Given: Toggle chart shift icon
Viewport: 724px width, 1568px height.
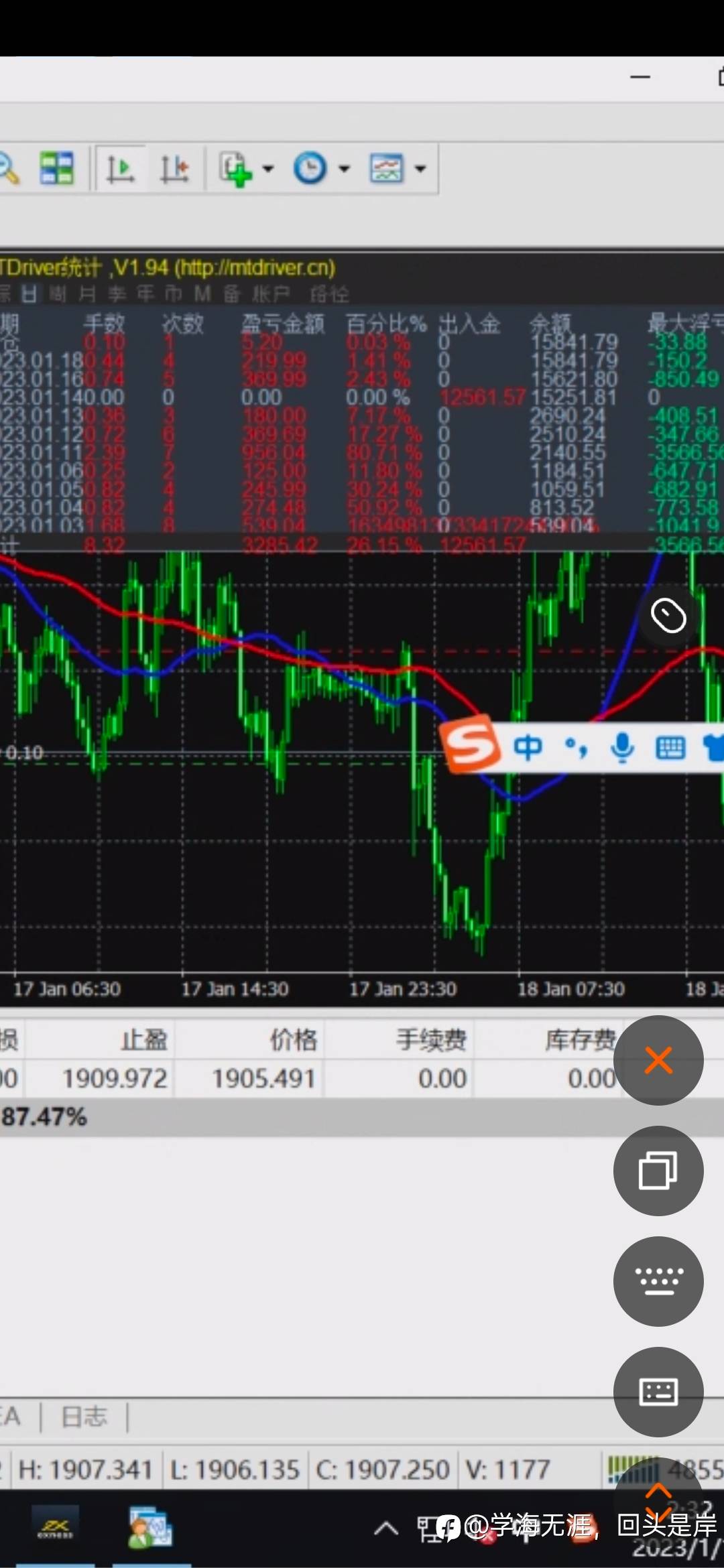Looking at the screenshot, I should (174, 168).
